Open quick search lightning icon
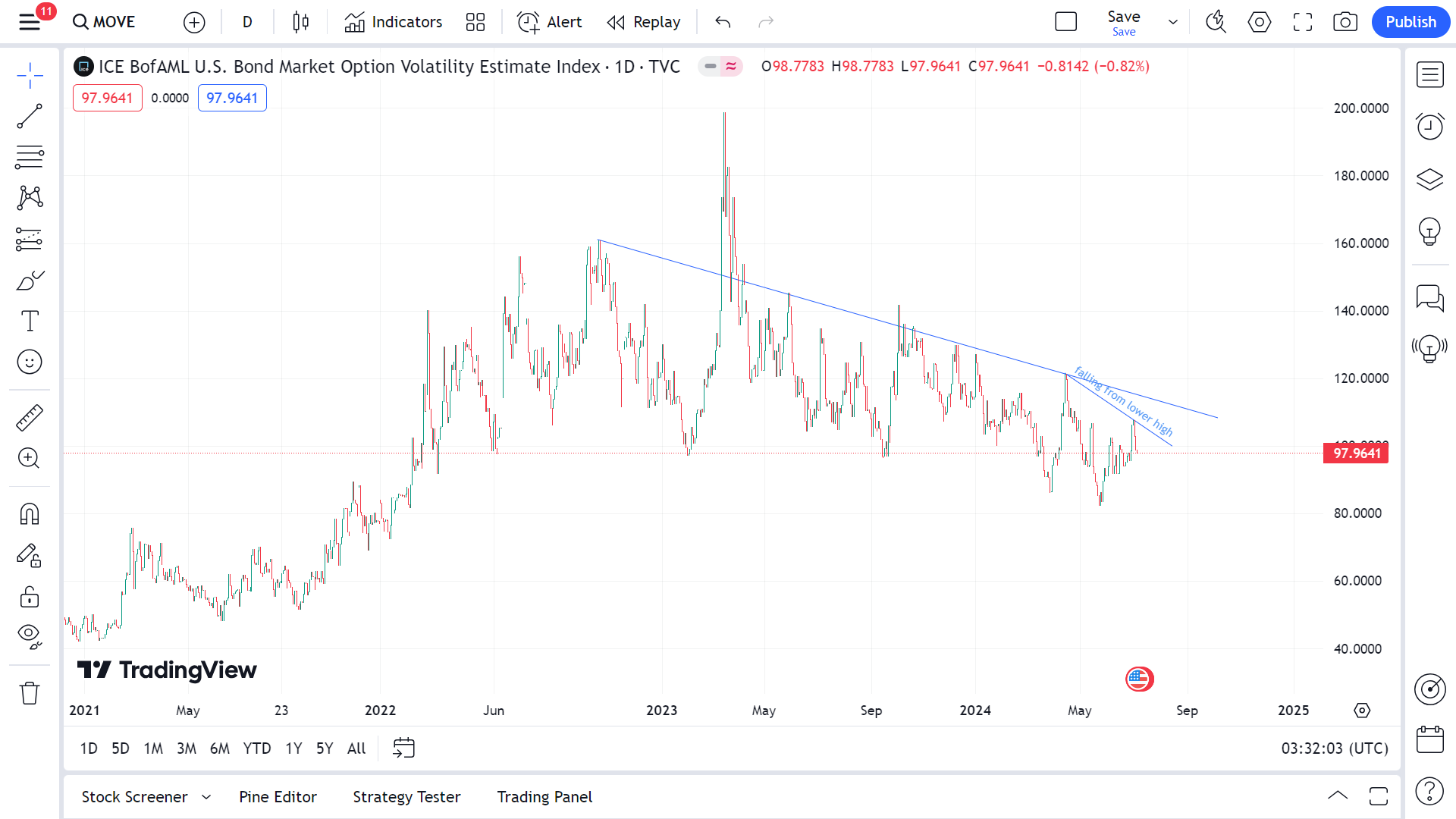The height and width of the screenshot is (819, 1456). 1216,22
